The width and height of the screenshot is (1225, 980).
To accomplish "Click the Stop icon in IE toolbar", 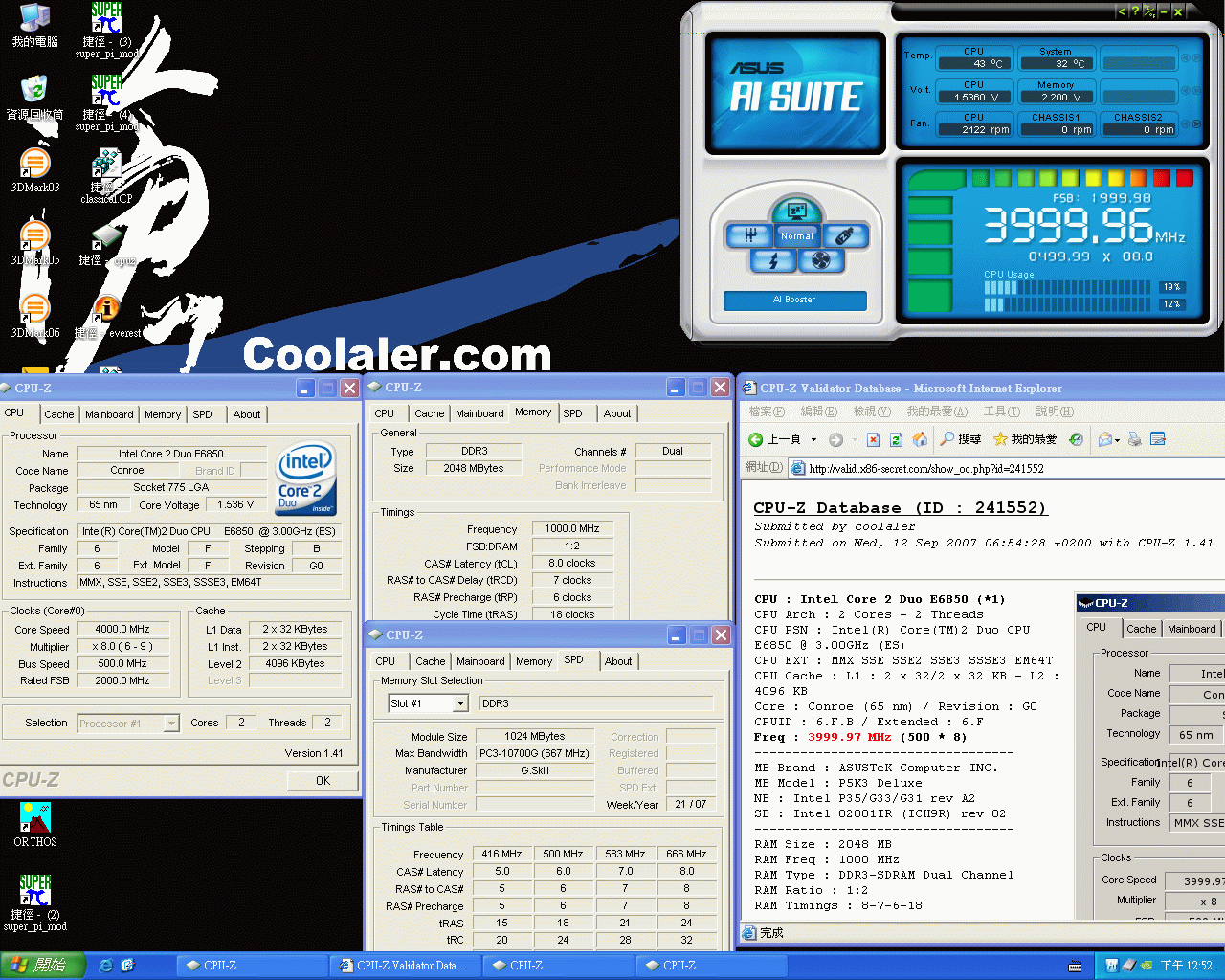I will pyautogui.click(x=873, y=439).
